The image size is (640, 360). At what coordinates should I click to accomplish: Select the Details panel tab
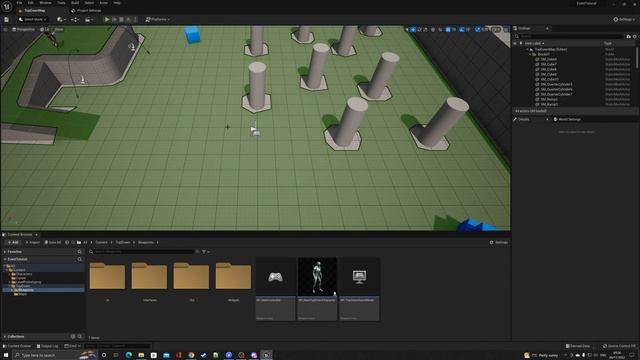click(524, 119)
